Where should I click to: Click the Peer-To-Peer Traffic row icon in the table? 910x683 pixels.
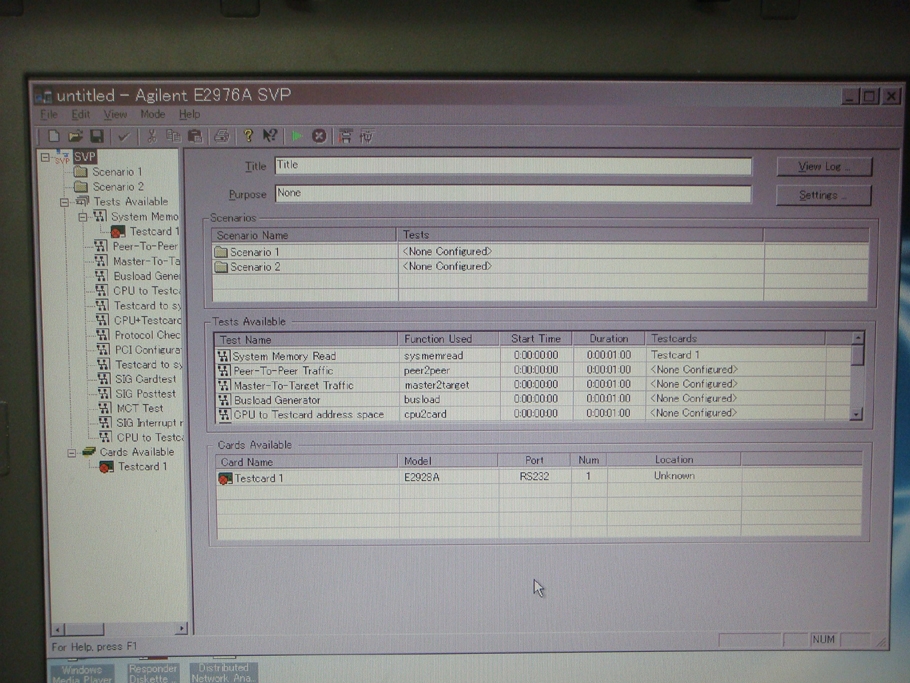[223, 370]
